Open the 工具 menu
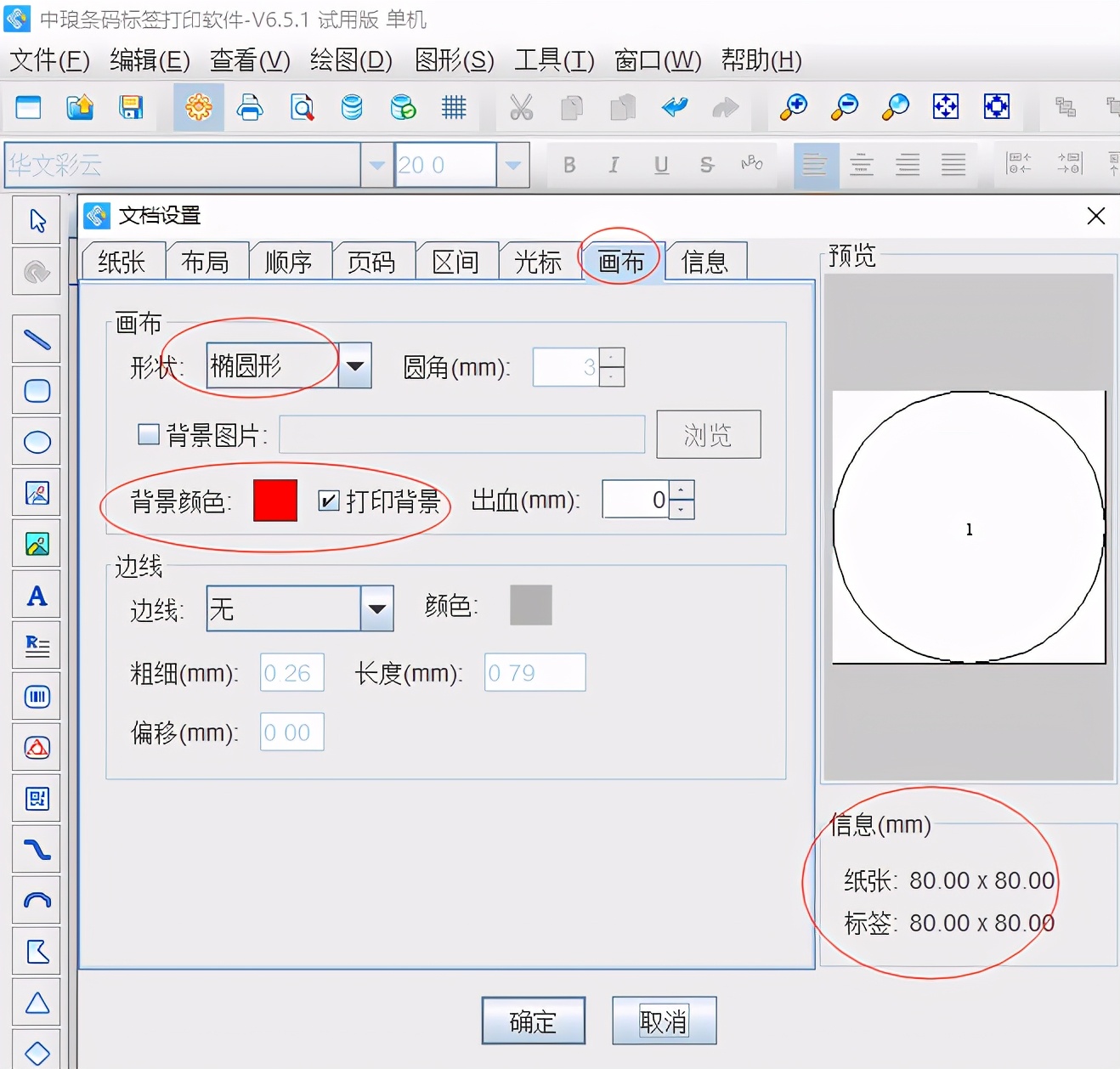The image size is (1120, 1069). pyautogui.click(x=552, y=60)
